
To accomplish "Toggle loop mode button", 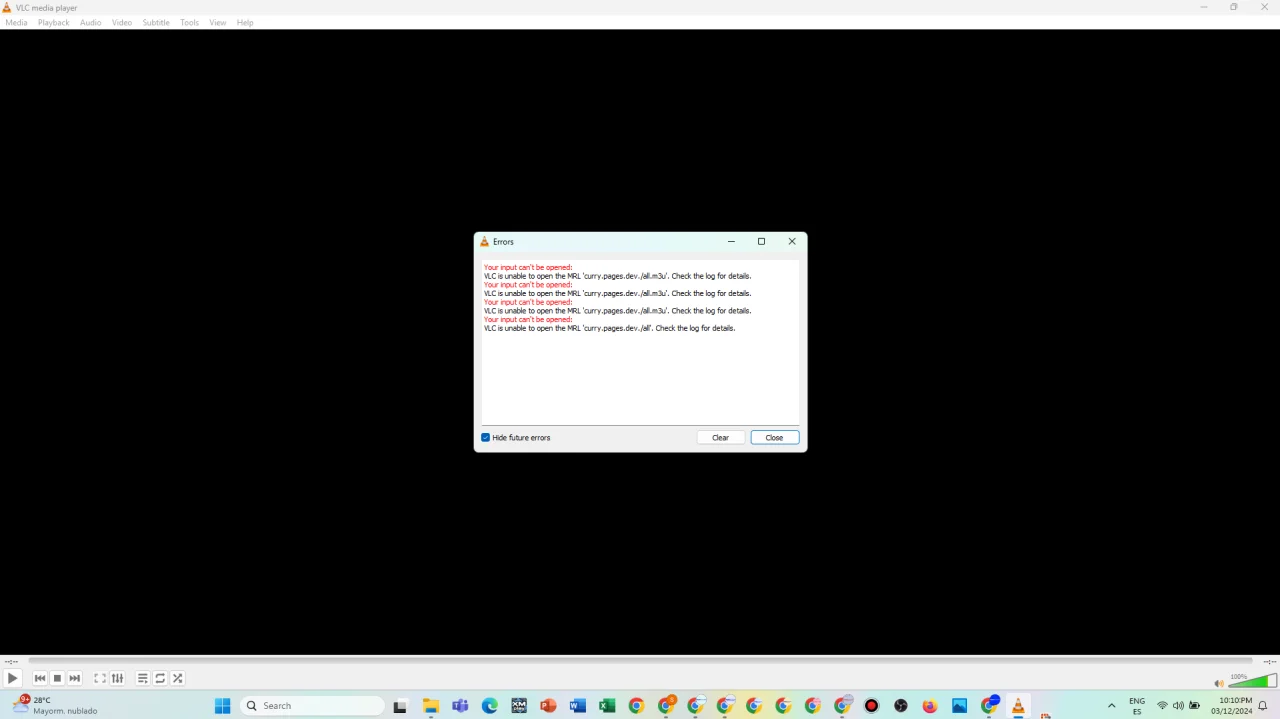I will (x=160, y=678).
